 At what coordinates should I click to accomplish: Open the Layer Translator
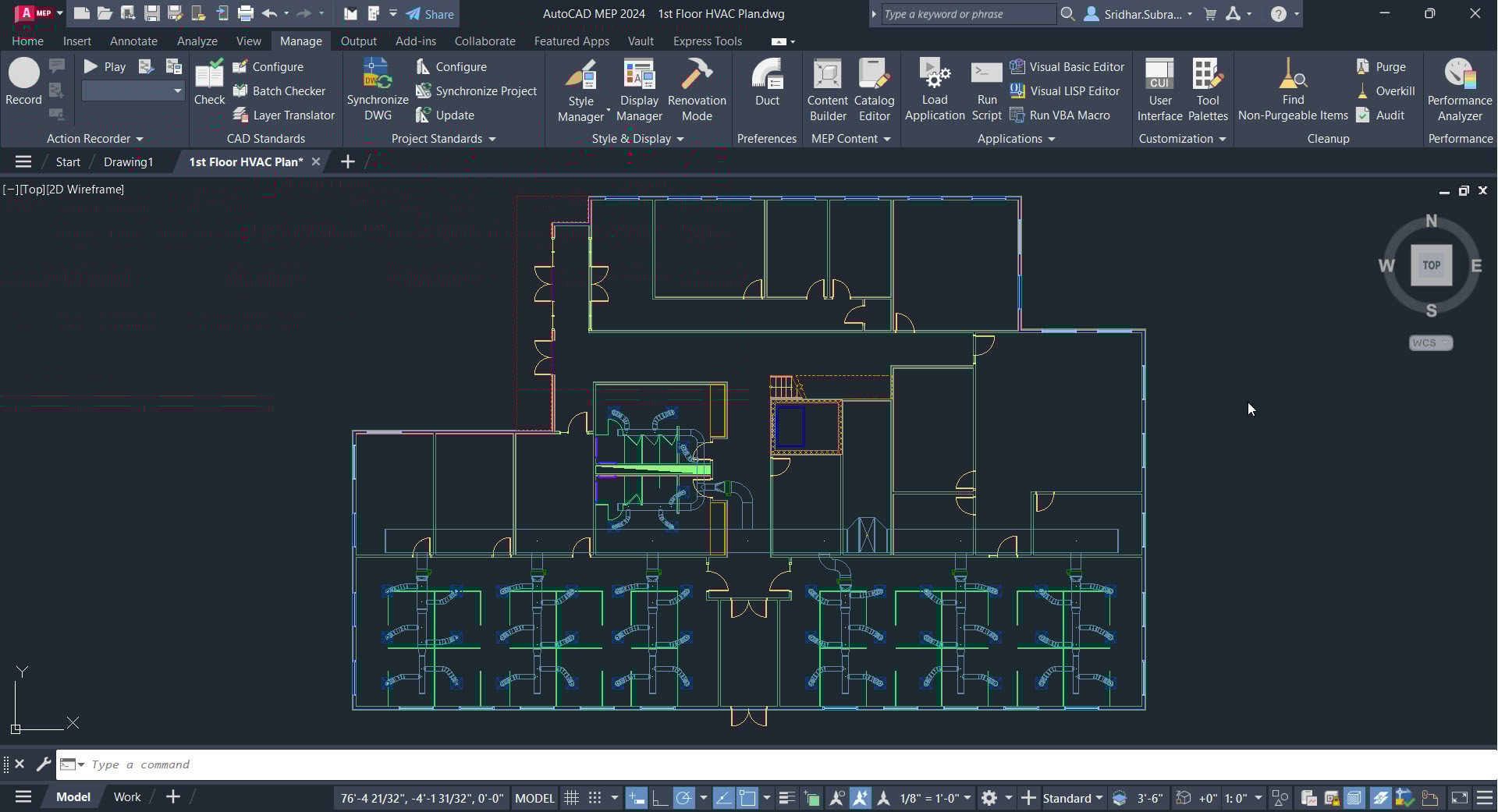[284, 115]
